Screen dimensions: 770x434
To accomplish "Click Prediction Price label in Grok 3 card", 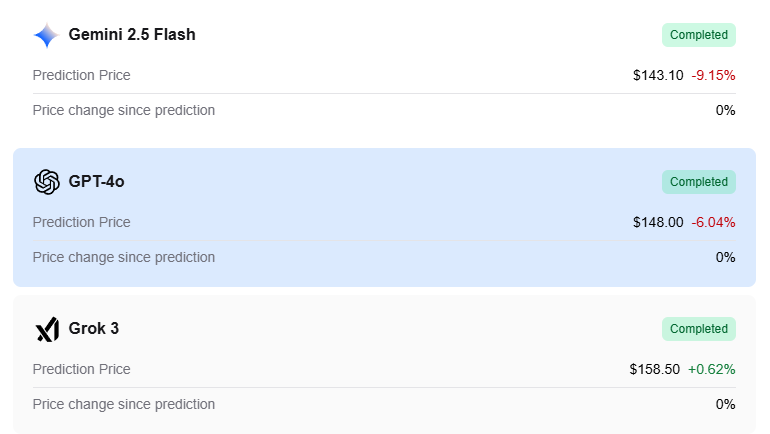I will (81, 369).
